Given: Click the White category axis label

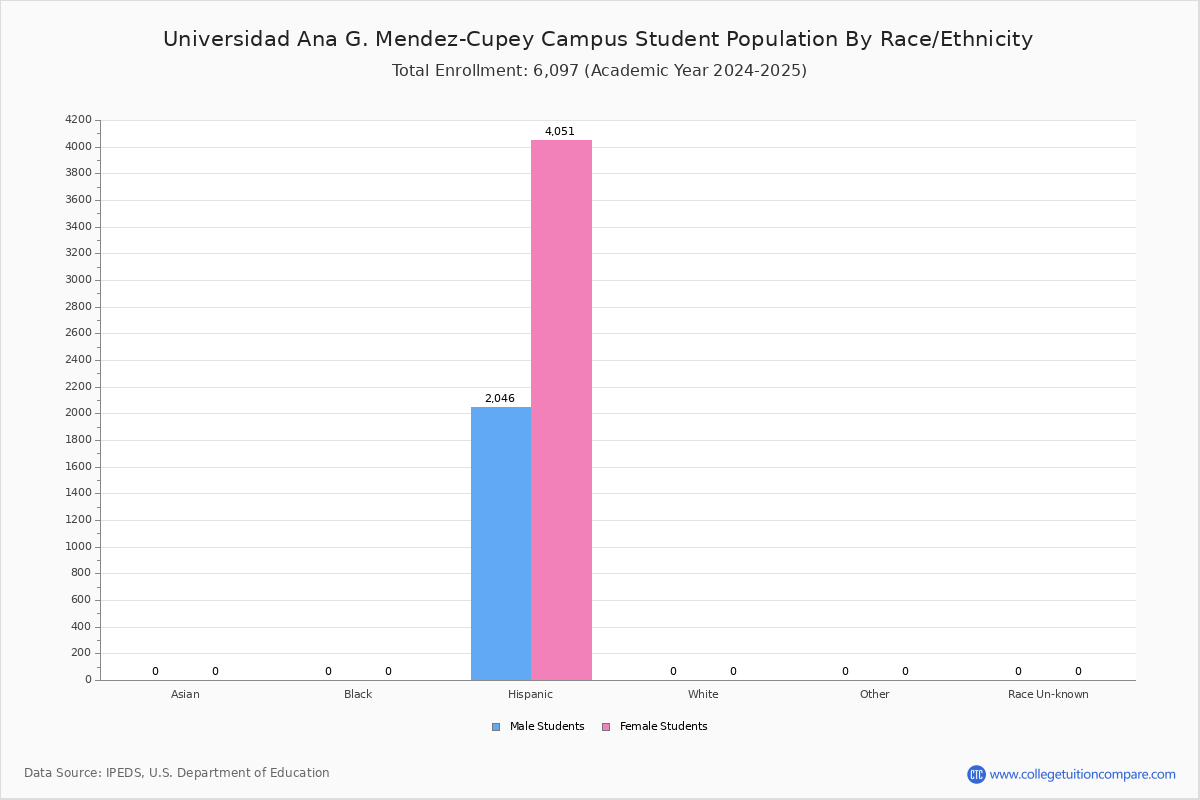Looking at the screenshot, I should pyautogui.click(x=703, y=694).
